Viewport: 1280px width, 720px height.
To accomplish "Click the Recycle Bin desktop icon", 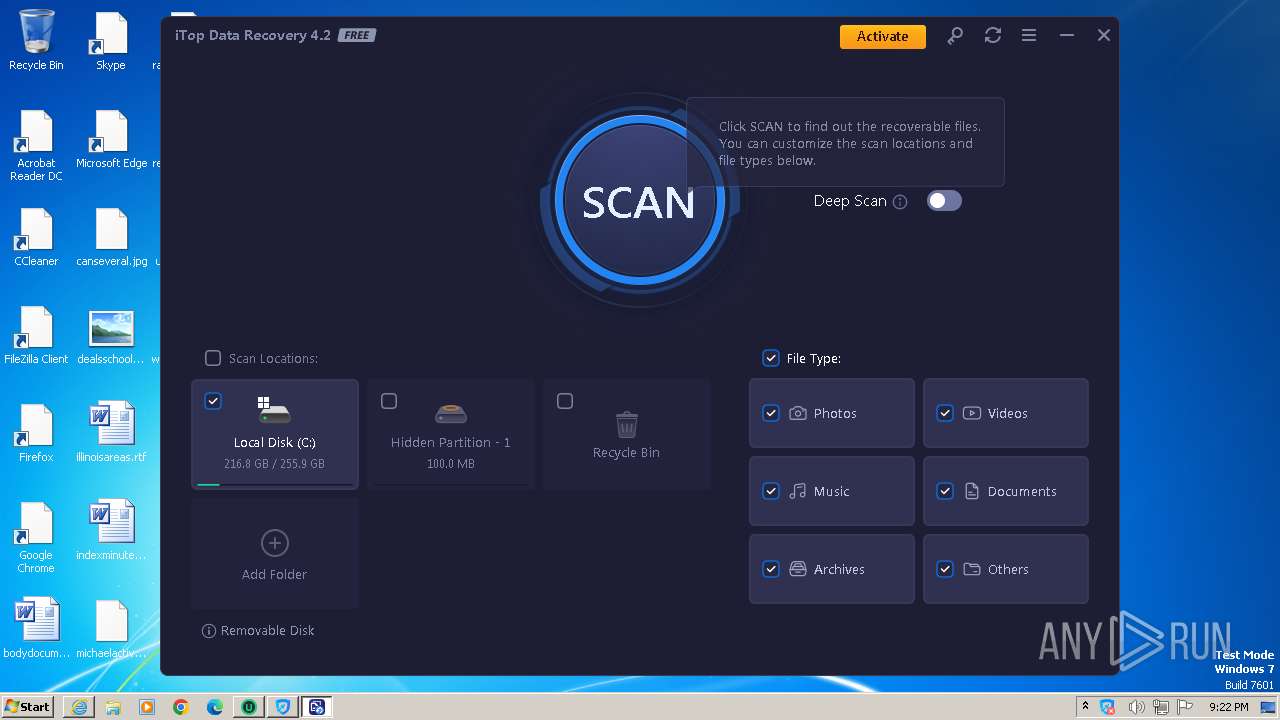I will (36, 40).
